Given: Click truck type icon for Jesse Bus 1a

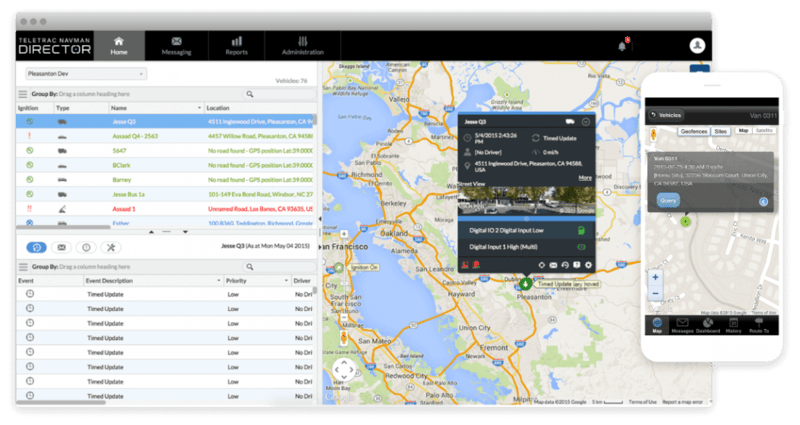Looking at the screenshot, I should pos(62,194).
